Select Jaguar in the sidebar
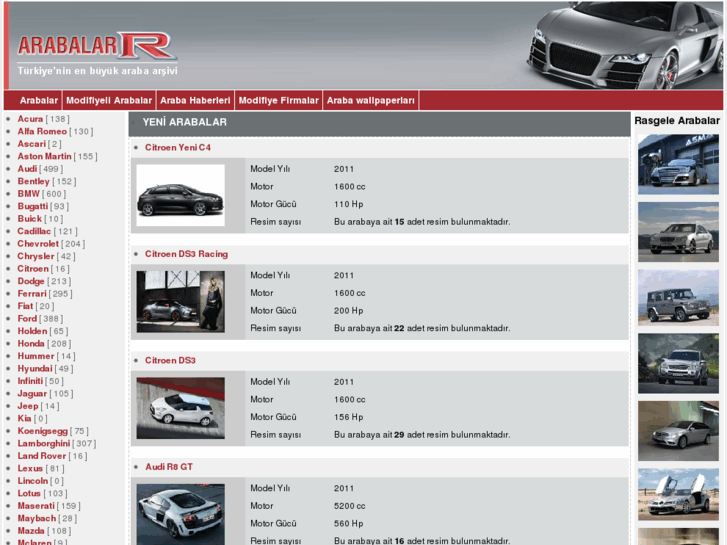 [32, 394]
